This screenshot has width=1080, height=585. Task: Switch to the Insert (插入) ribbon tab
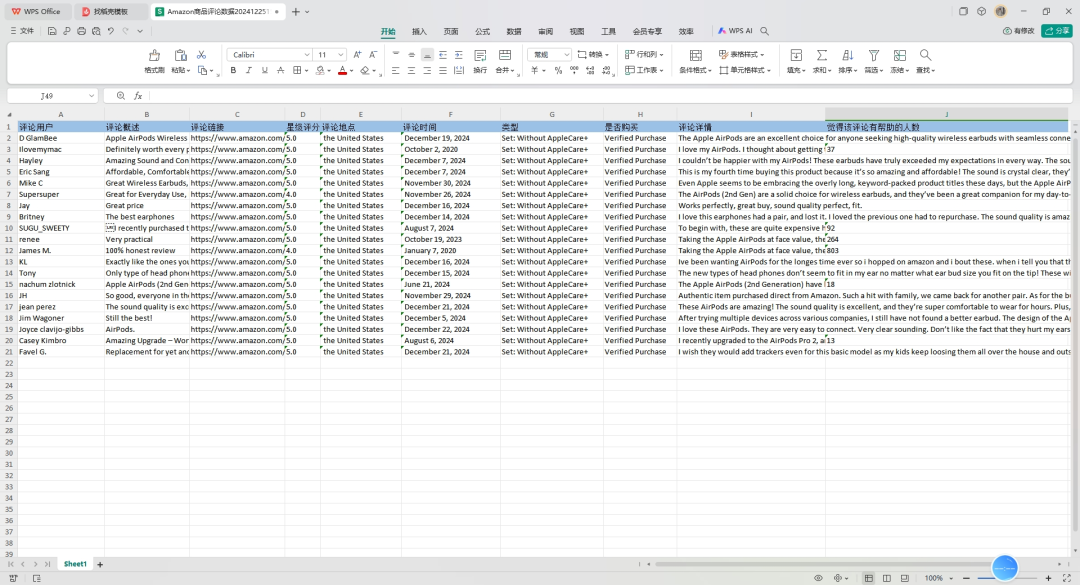pos(419,31)
